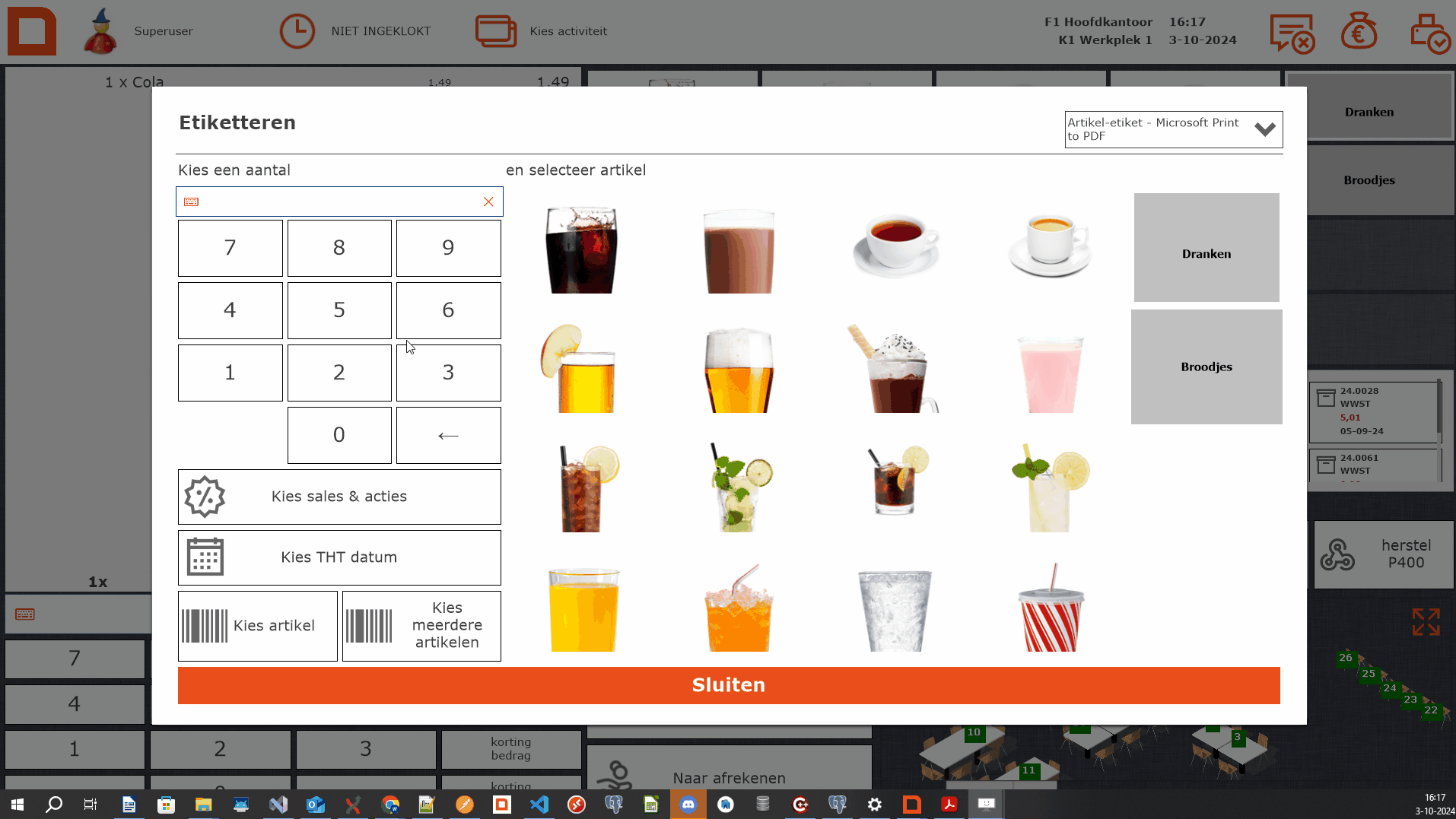
Task: Select the cola glass article
Action: 582,249
